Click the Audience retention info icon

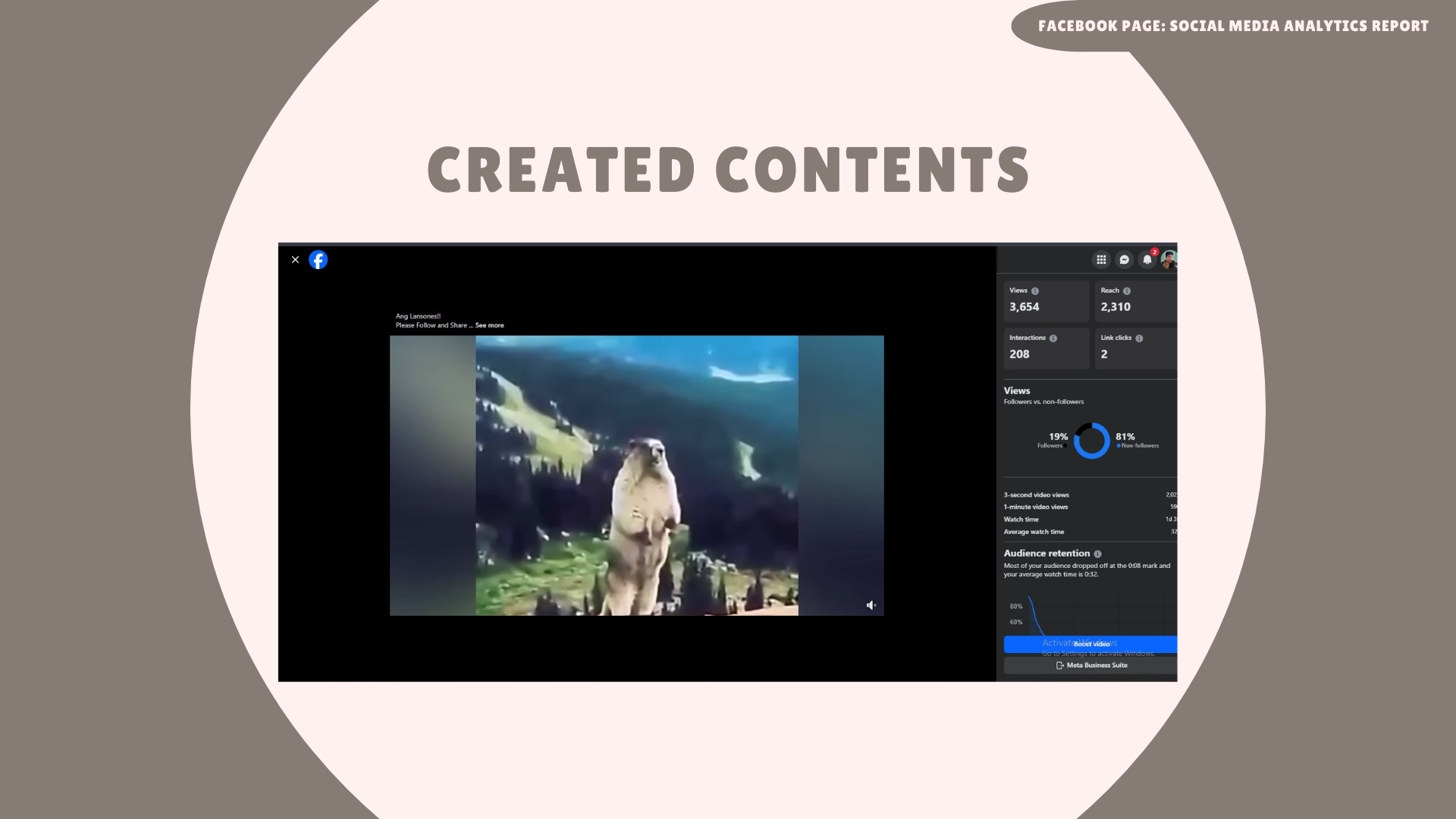(x=1098, y=554)
